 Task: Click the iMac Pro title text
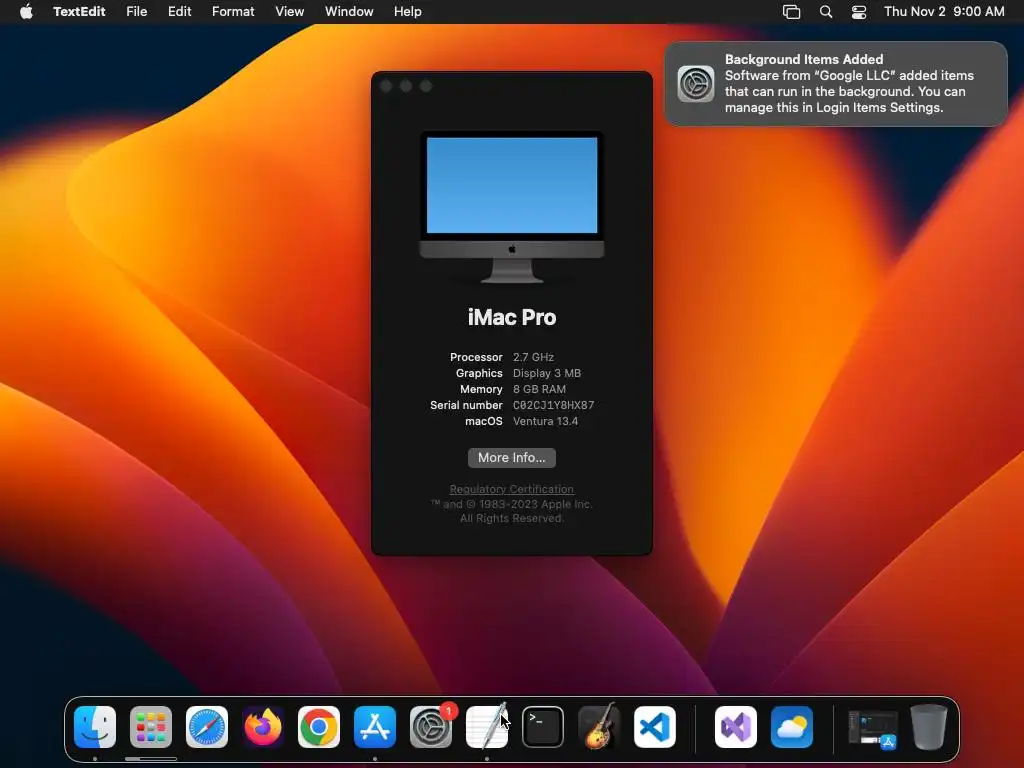click(512, 317)
